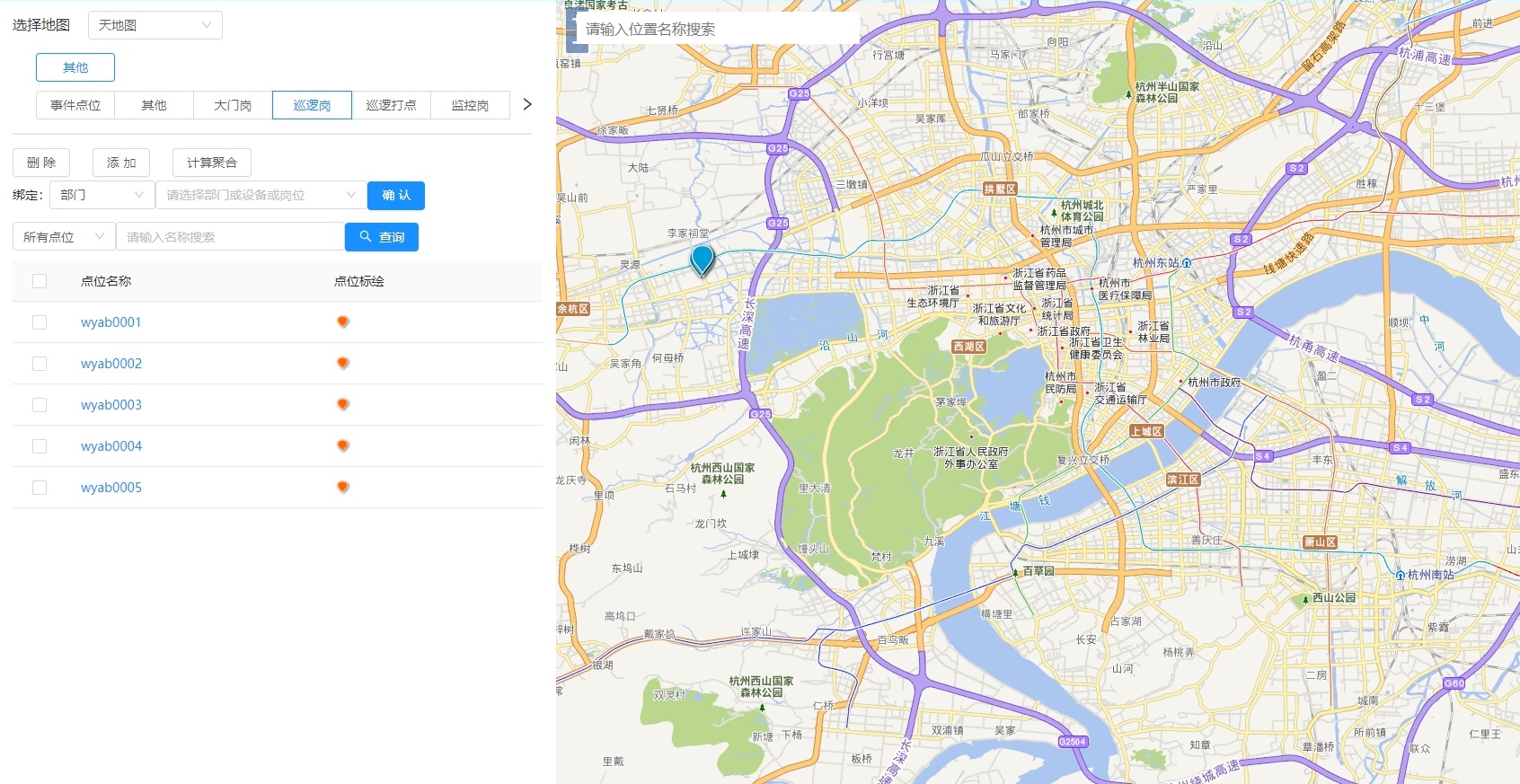Viewport: 1520px width, 784px height.
Task: Click the orange marker icon for wyab0005
Action: point(342,487)
